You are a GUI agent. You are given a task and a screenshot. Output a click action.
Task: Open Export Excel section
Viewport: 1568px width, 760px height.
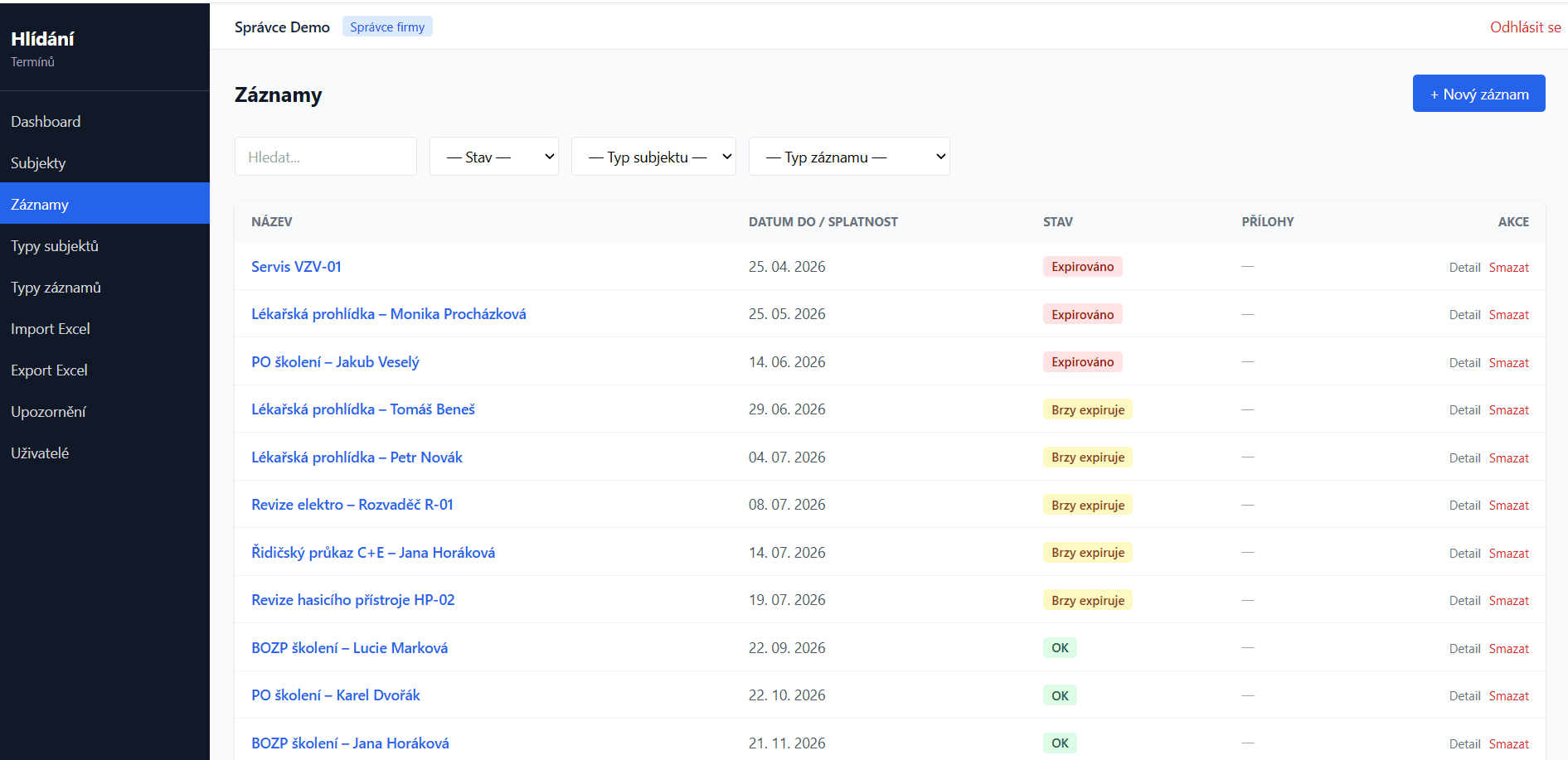point(104,370)
